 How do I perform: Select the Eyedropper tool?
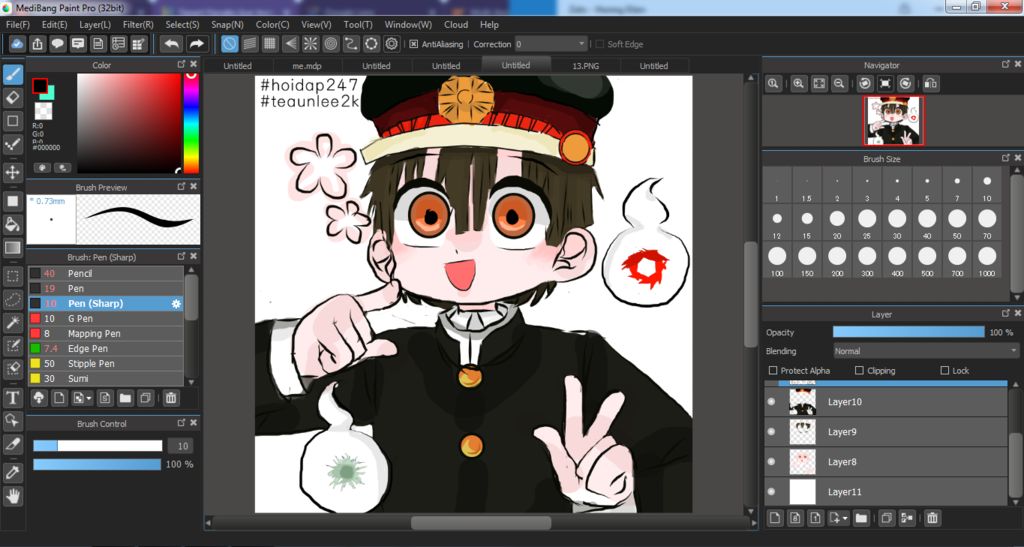point(12,473)
